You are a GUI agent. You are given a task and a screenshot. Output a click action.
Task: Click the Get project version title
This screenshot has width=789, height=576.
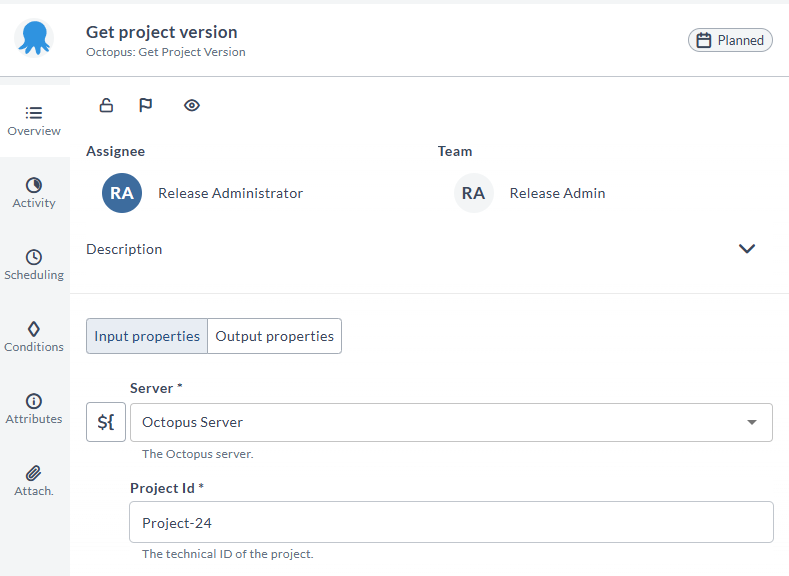click(162, 32)
